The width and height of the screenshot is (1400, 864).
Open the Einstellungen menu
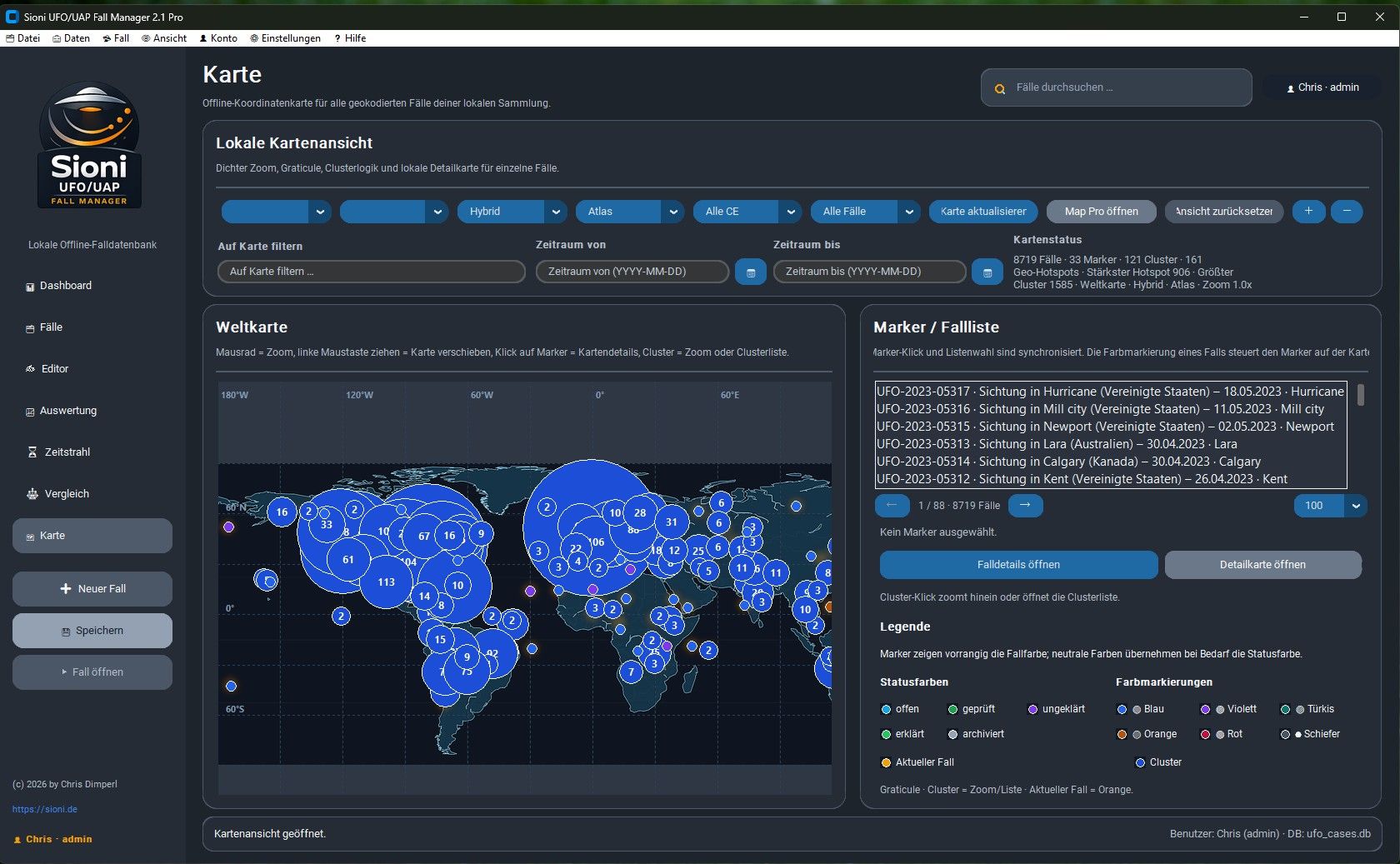(x=285, y=38)
